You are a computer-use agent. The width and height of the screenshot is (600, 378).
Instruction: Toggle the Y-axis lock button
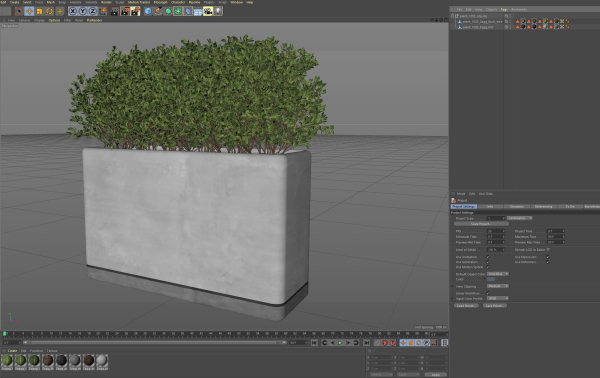tap(82, 11)
